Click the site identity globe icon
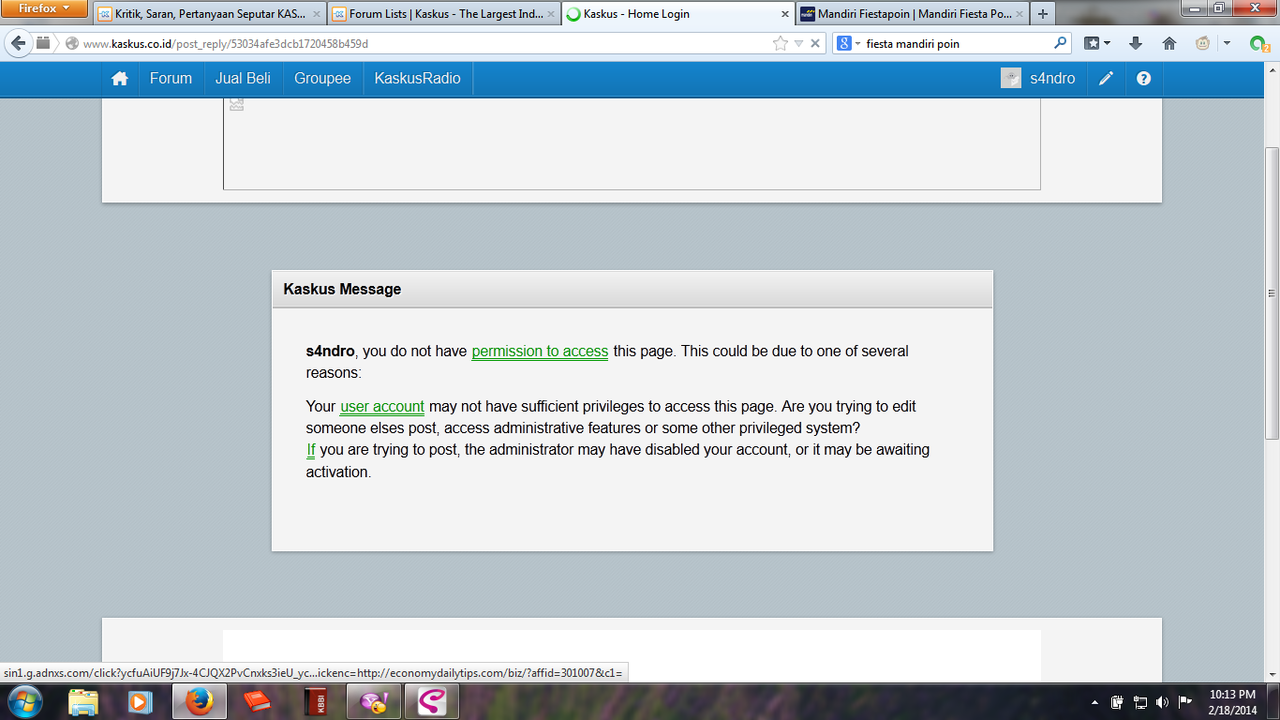Screen dimensions: 1280x720 click(x=72, y=43)
